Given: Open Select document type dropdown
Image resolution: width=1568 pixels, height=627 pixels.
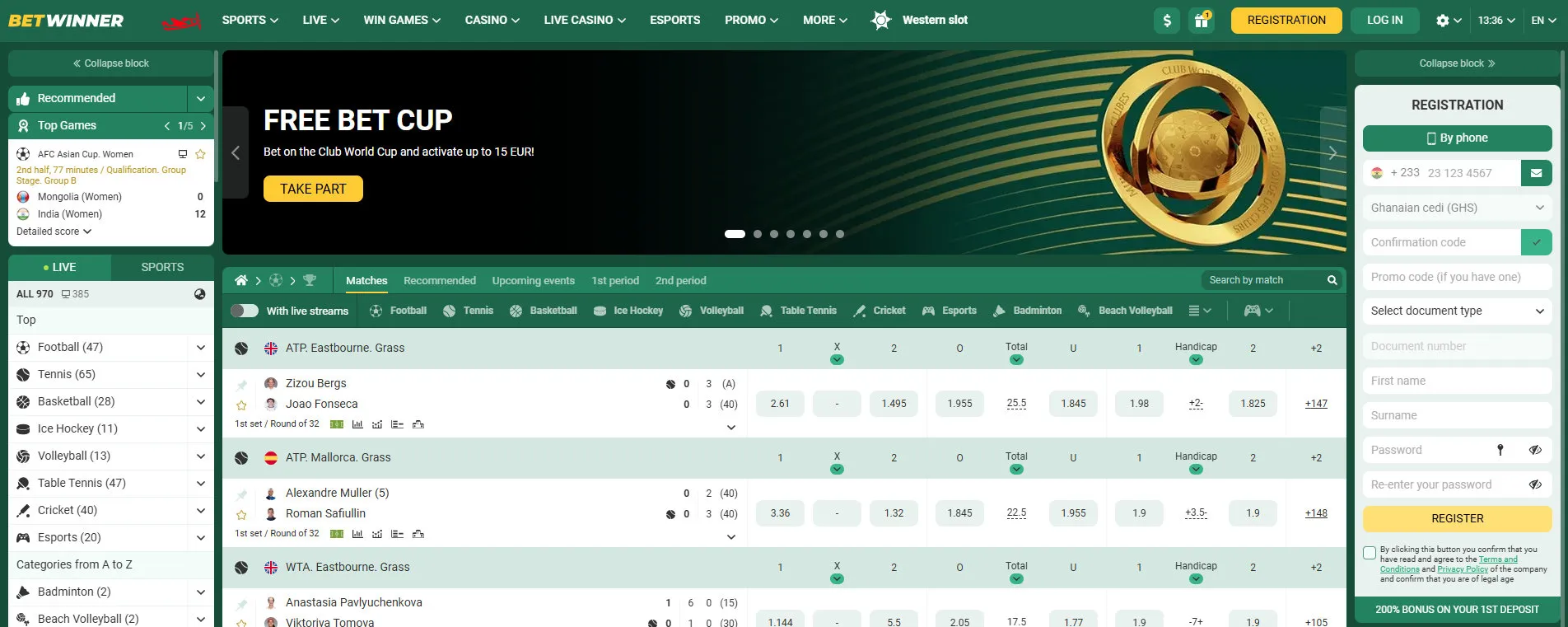Looking at the screenshot, I should tap(1457, 311).
